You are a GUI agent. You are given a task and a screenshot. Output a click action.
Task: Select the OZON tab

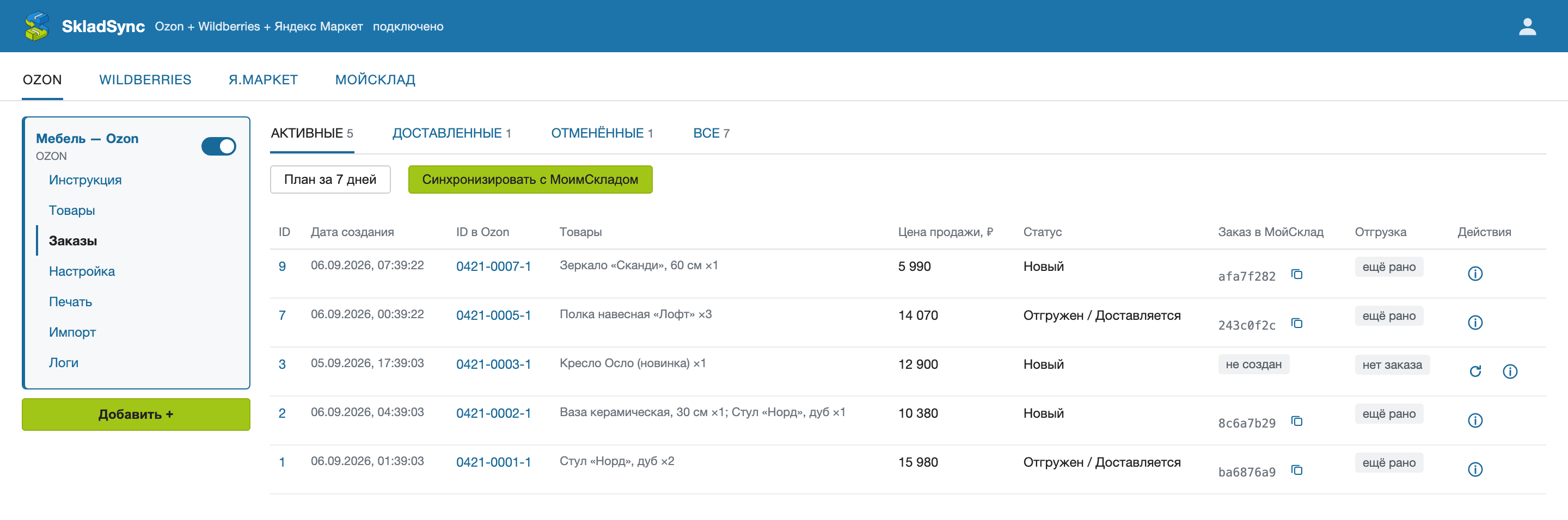(42, 79)
